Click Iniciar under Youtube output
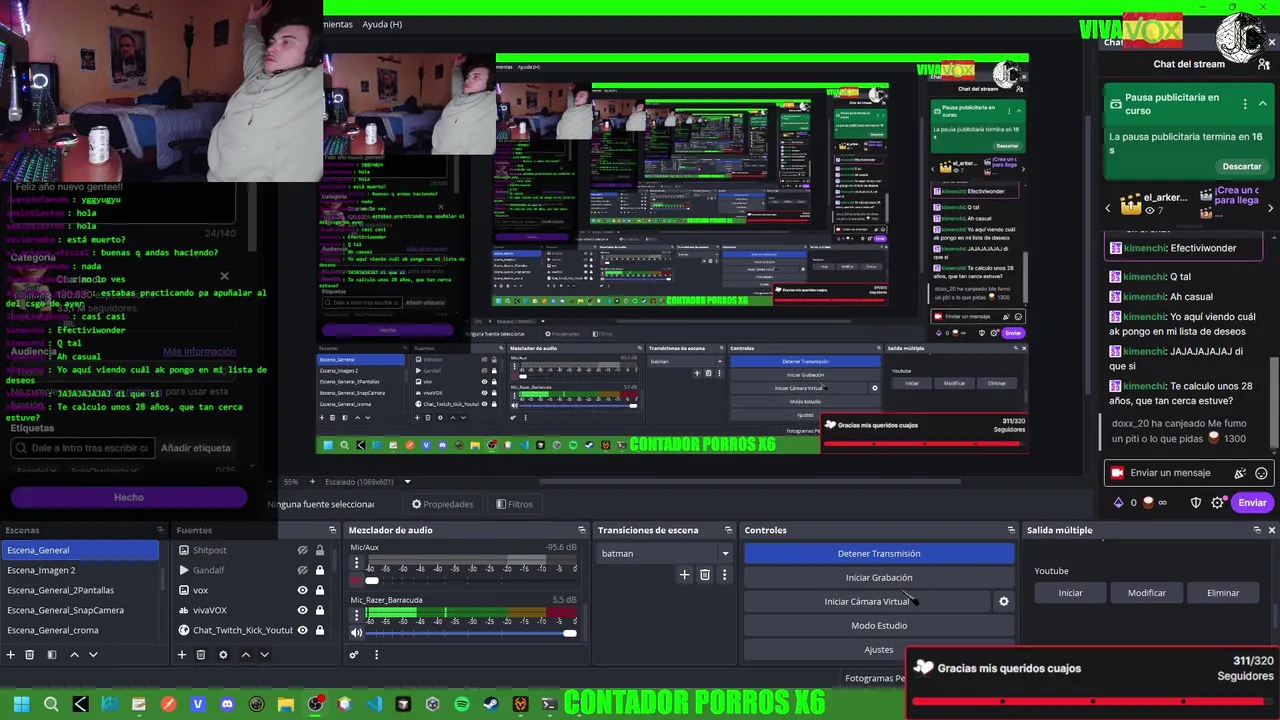 tap(1070, 593)
